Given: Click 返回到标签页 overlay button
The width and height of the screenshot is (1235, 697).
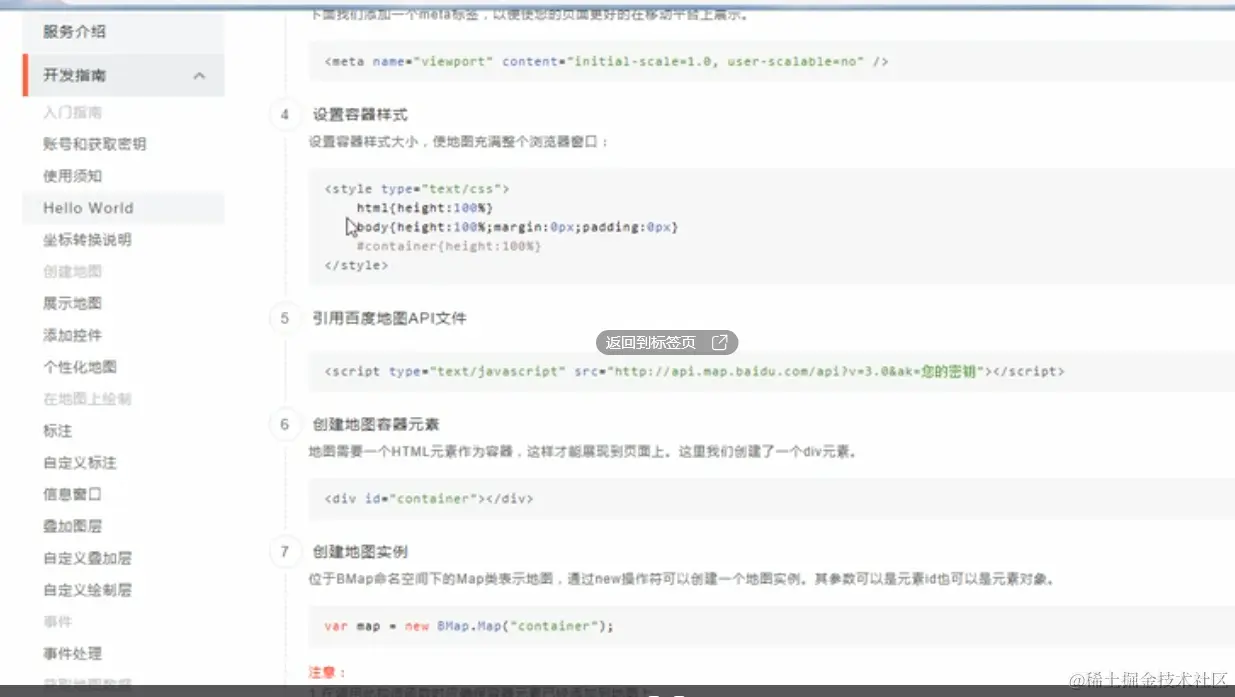Looking at the screenshot, I should coord(667,342).
